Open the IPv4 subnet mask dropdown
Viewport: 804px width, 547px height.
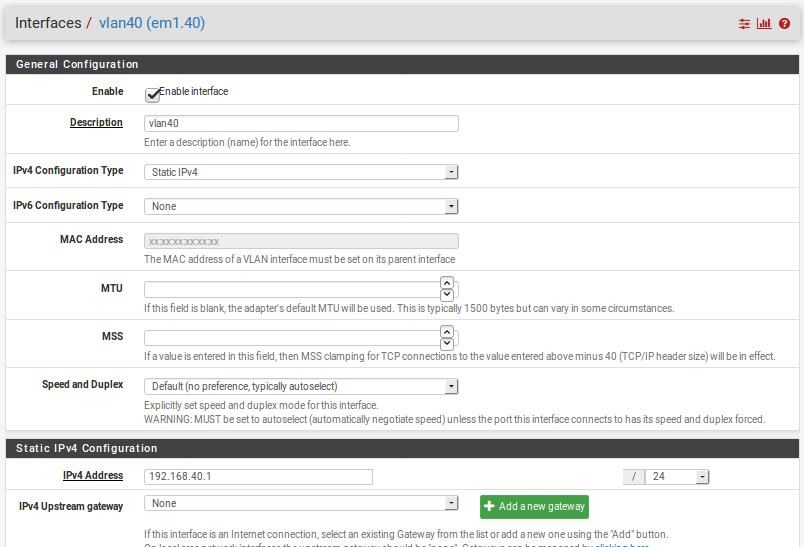point(677,477)
